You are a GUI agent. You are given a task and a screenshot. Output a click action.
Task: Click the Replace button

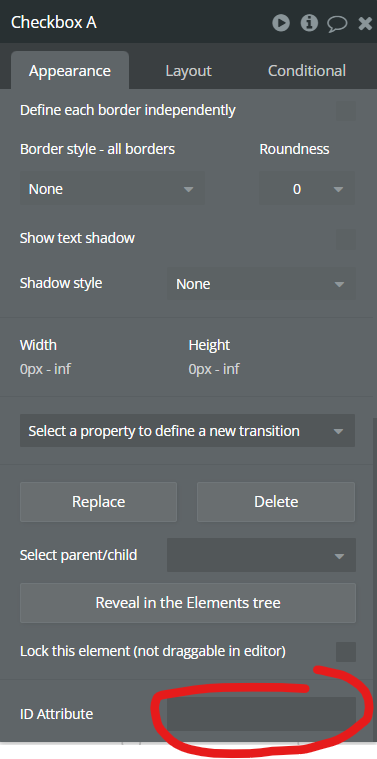(98, 501)
